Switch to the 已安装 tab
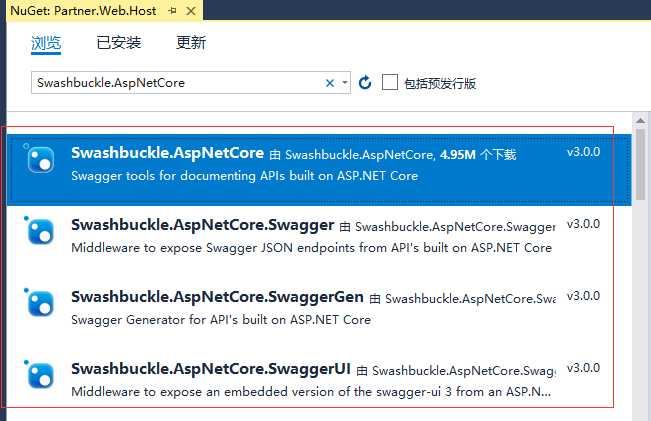 coord(119,42)
